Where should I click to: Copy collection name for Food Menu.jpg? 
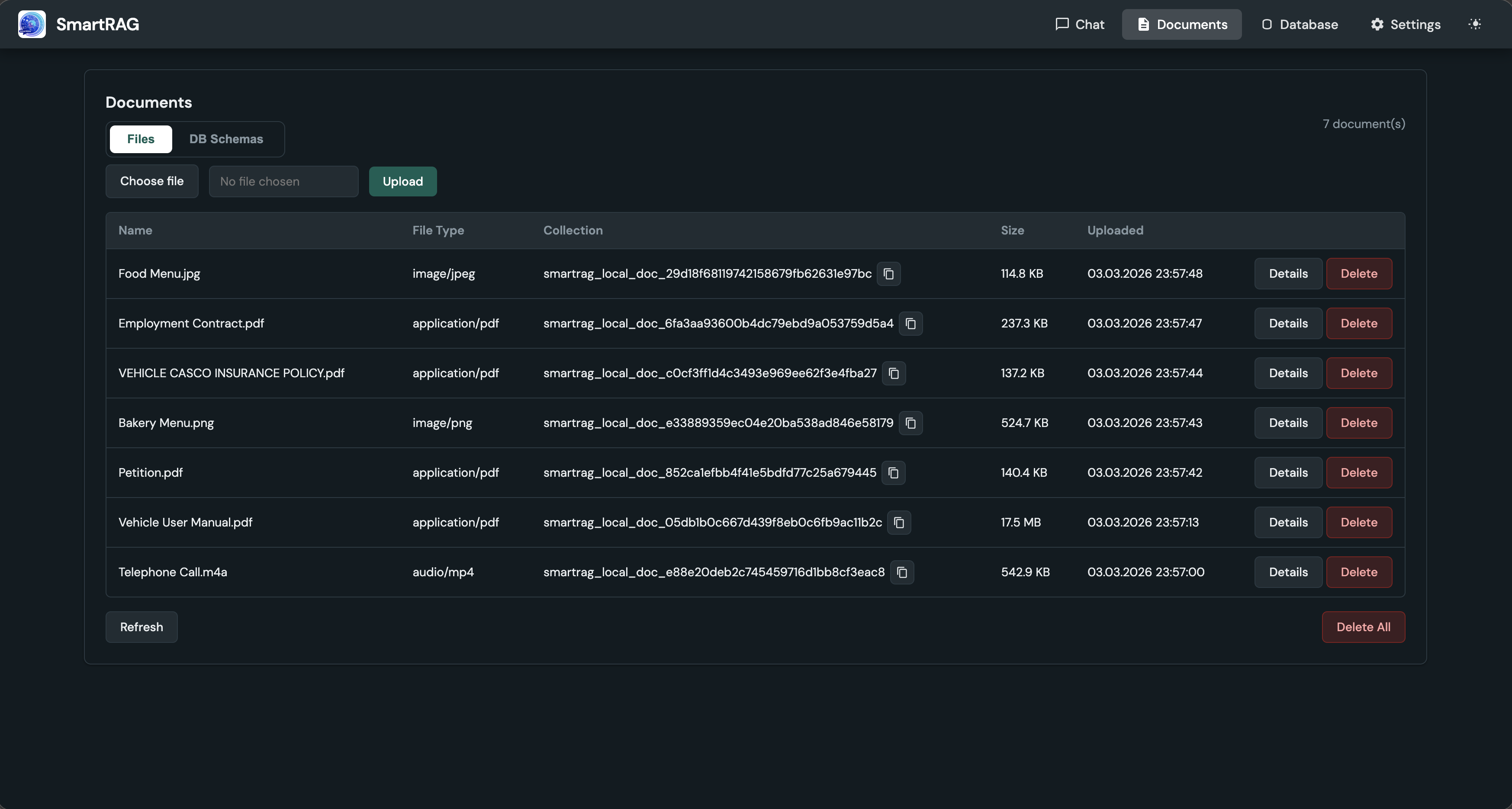pos(889,274)
